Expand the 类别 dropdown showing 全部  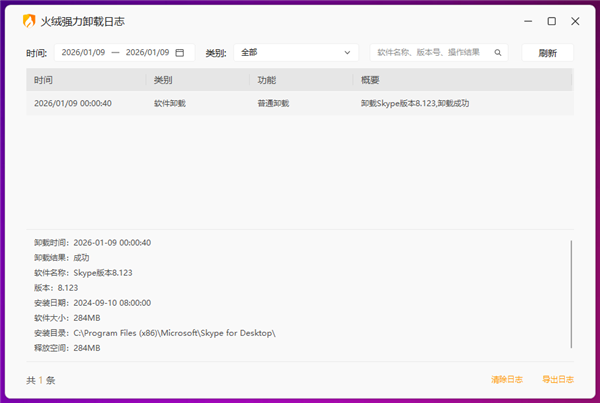295,53
